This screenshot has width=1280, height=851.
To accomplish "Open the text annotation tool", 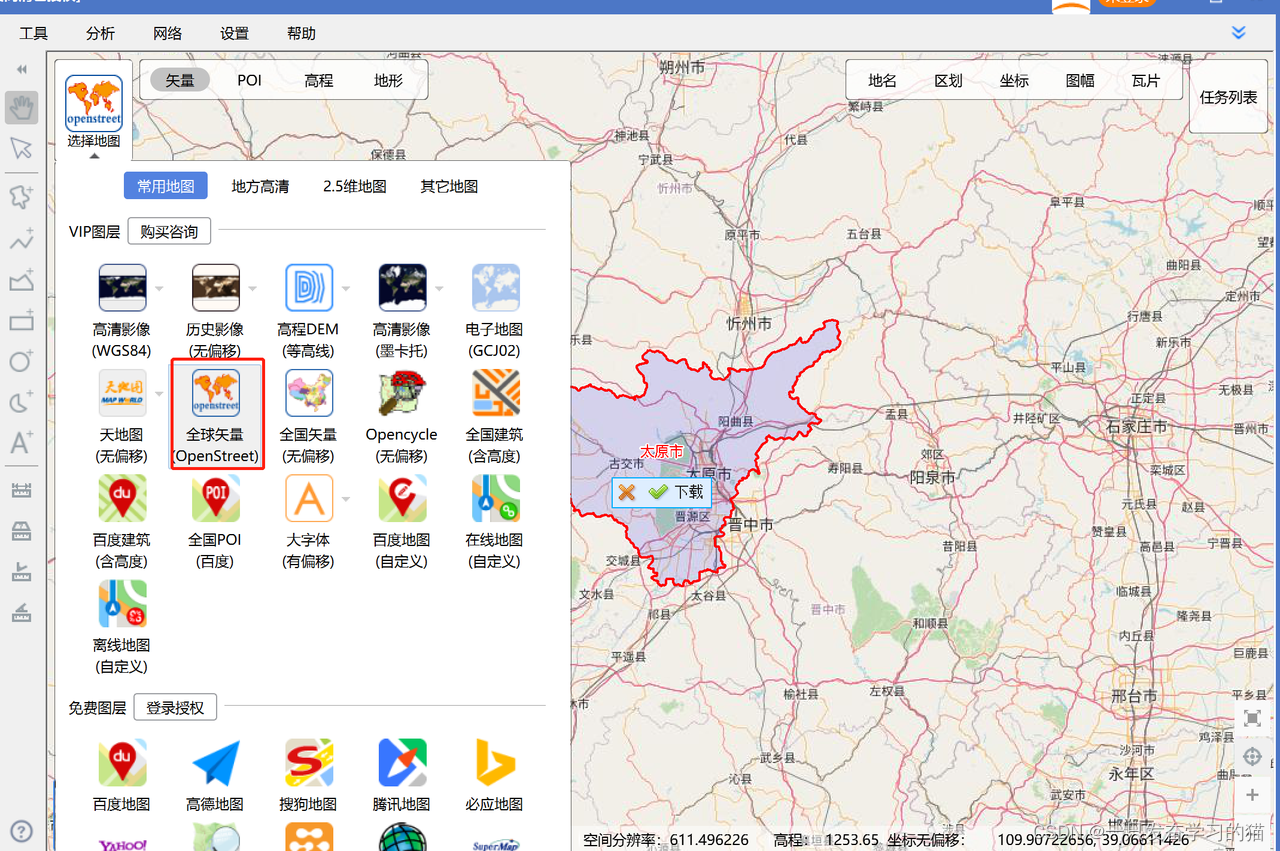I will coord(21,444).
